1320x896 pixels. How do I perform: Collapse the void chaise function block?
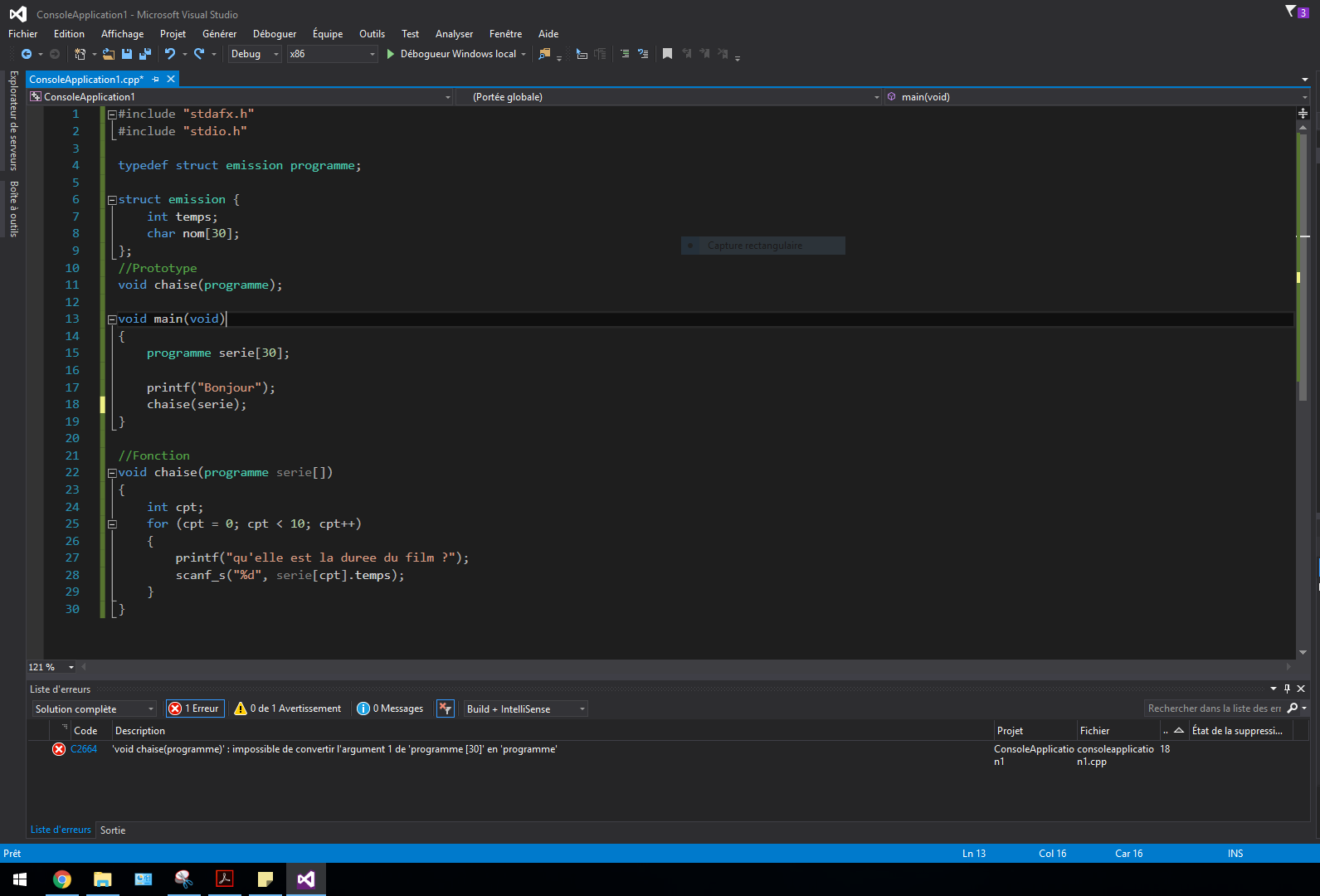[112, 473]
